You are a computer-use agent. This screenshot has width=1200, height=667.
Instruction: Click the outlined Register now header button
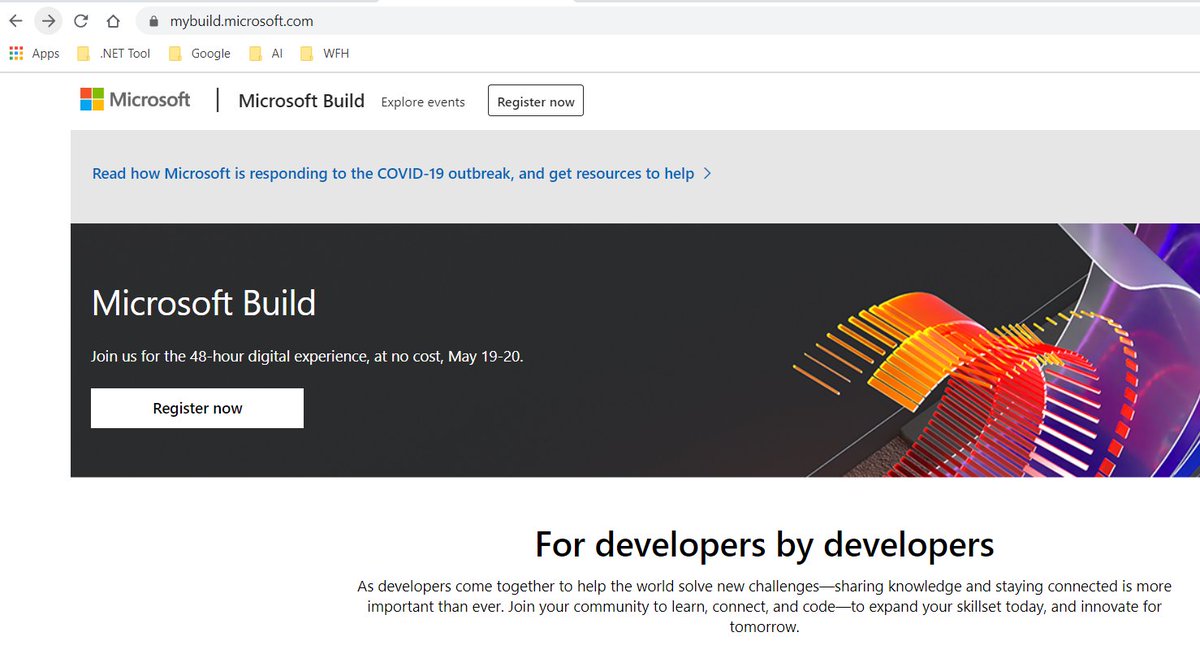pos(536,101)
